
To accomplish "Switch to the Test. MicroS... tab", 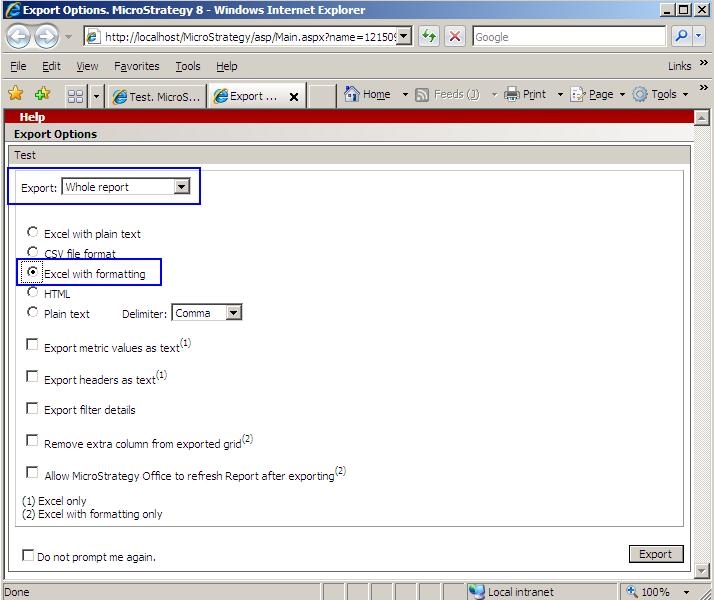I will tap(157, 96).
